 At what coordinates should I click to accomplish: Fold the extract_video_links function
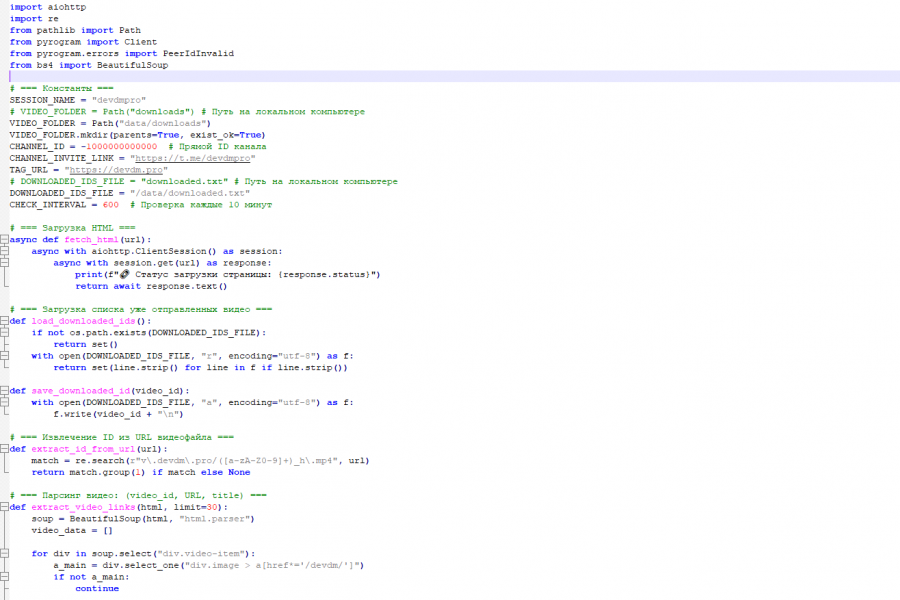pos(4,507)
